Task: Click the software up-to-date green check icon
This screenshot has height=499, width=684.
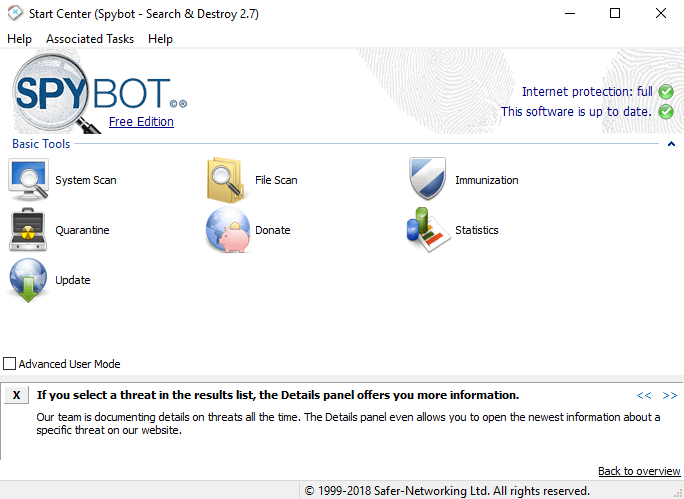Action: tap(666, 112)
